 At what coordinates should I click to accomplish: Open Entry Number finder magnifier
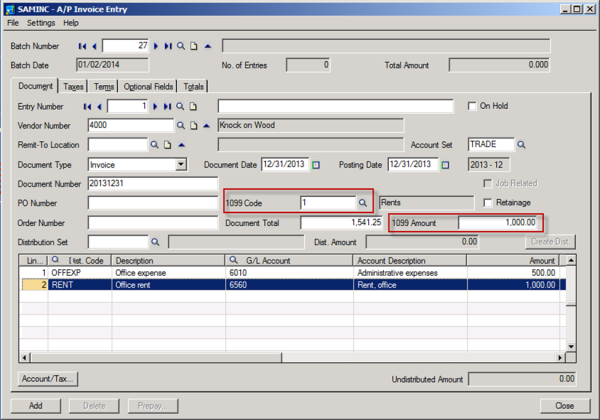[x=180, y=107]
